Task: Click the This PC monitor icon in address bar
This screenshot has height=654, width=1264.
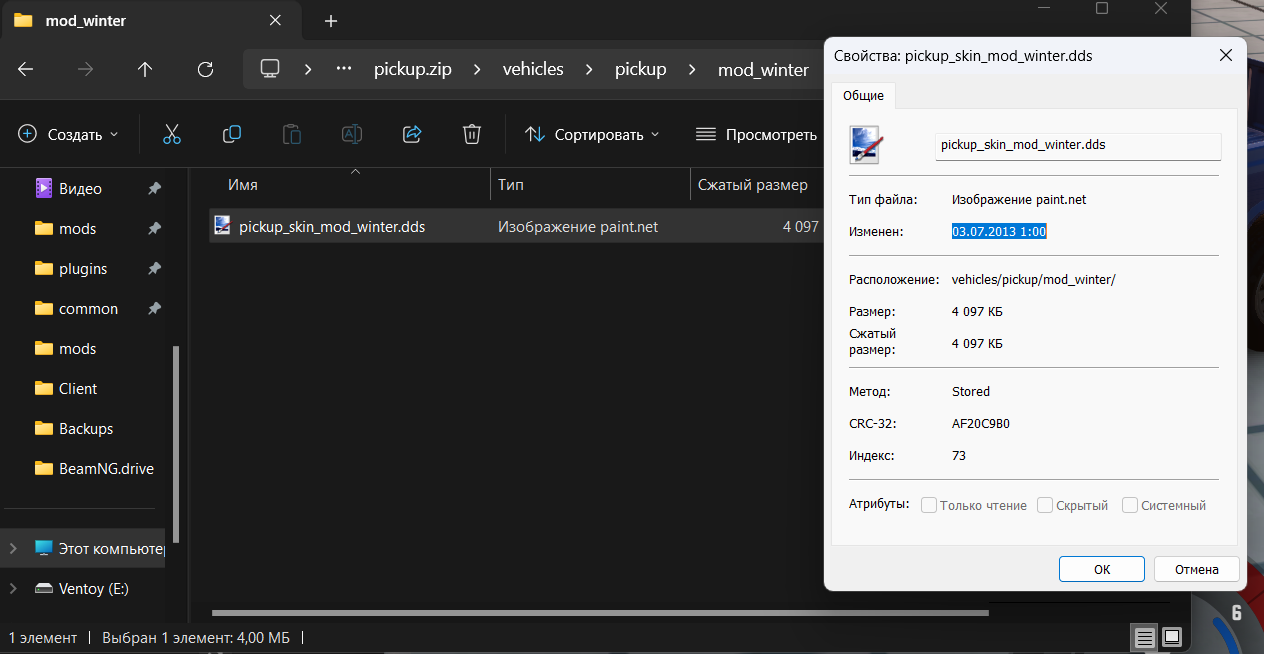Action: pos(269,69)
